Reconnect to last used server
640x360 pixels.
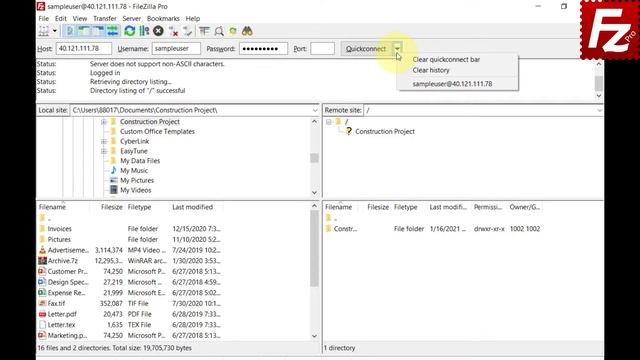[187, 31]
